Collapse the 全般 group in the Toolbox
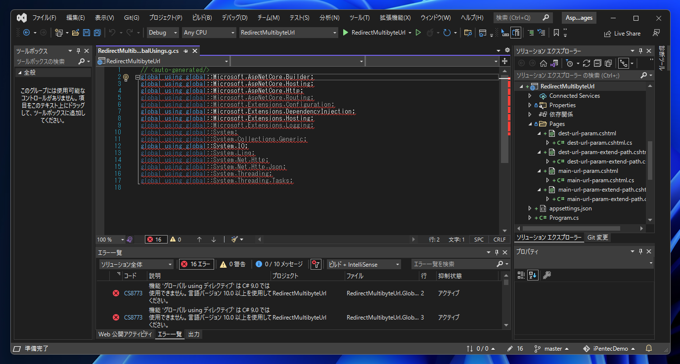The image size is (680, 364). 20,73
